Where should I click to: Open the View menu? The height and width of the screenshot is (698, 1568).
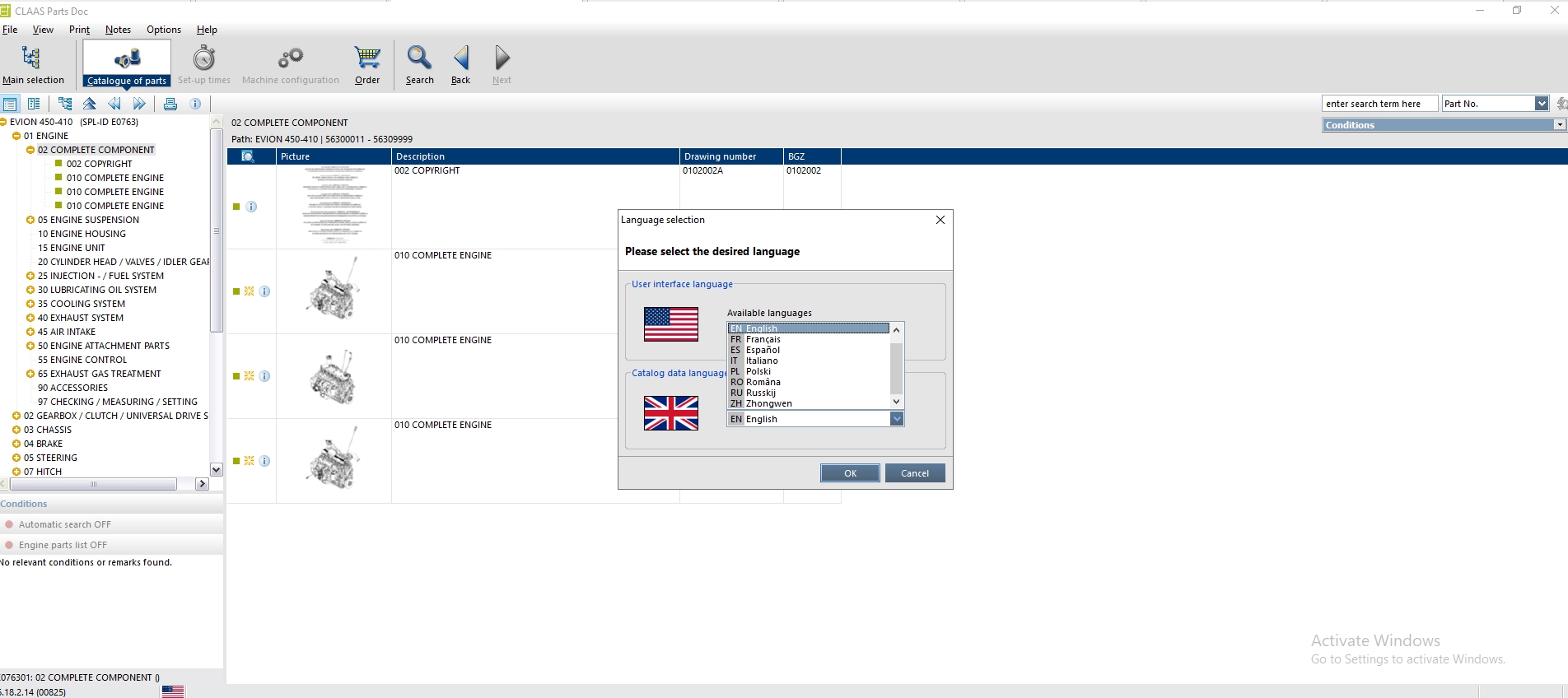(x=43, y=30)
